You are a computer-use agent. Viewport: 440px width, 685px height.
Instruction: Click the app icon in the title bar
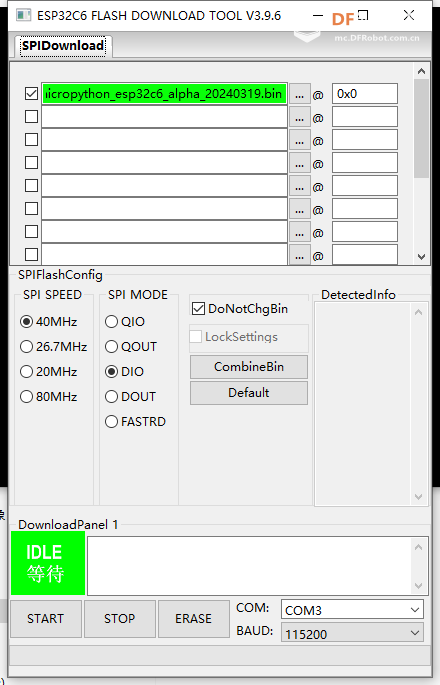pyautogui.click(x=23, y=15)
